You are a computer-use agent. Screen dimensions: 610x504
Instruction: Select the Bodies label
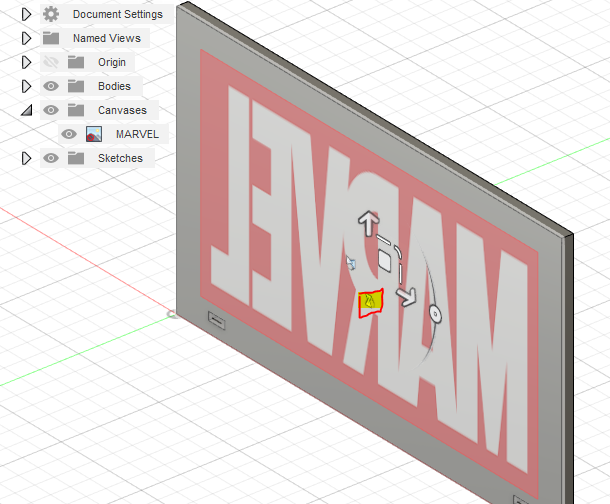[114, 86]
